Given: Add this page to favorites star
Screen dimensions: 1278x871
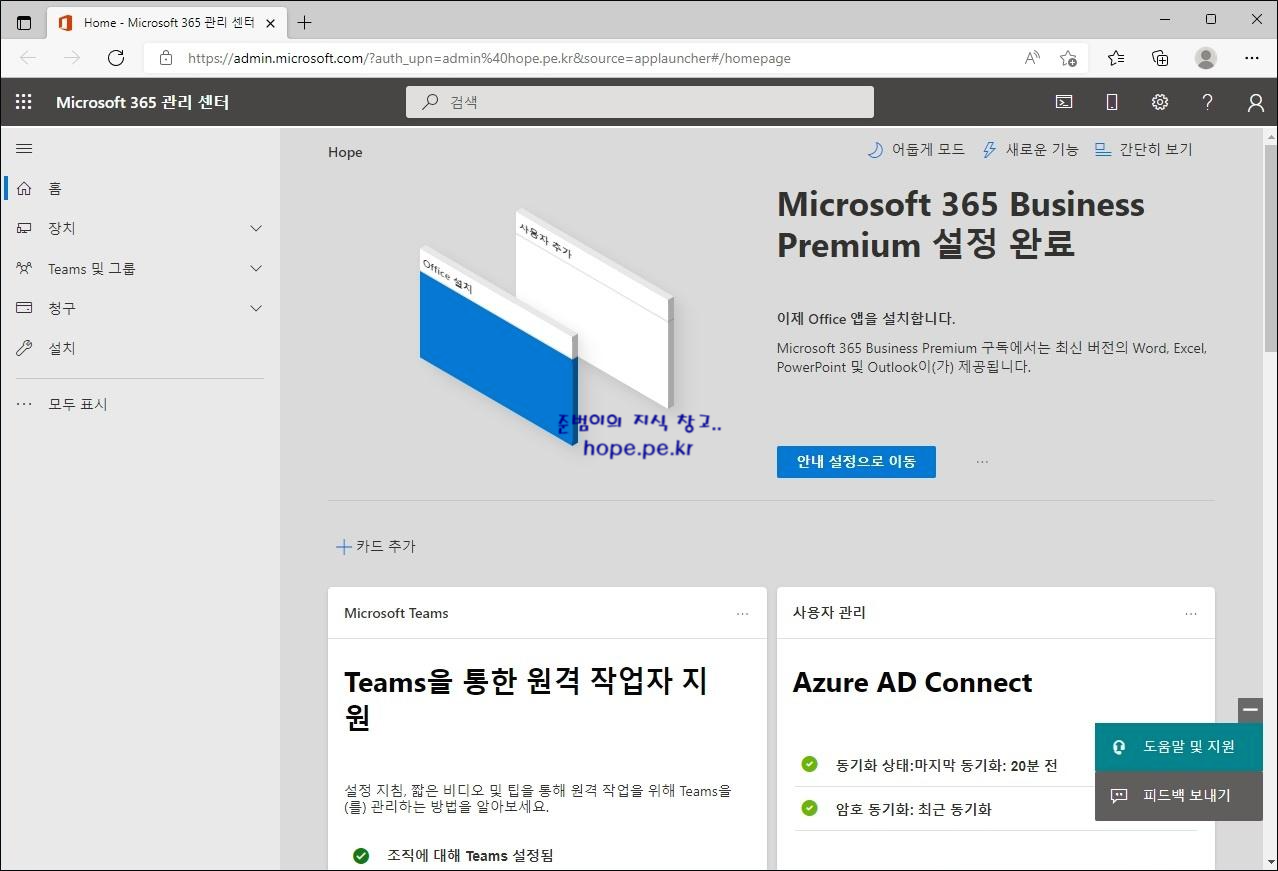Looking at the screenshot, I should [x=1068, y=58].
